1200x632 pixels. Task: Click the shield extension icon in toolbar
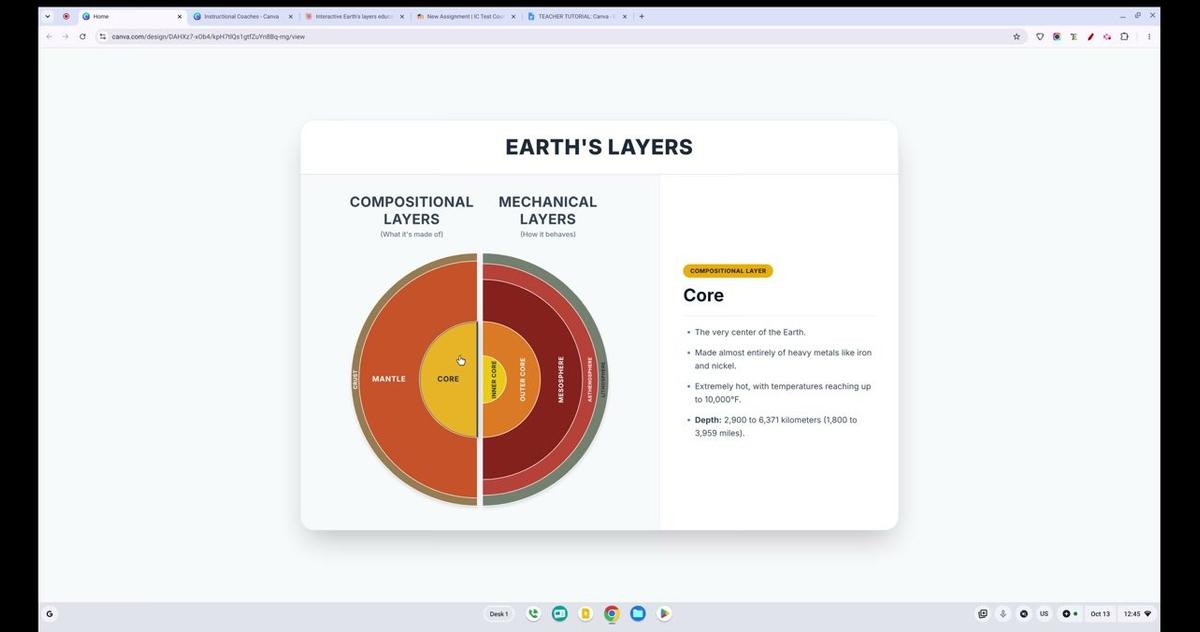click(1040, 36)
